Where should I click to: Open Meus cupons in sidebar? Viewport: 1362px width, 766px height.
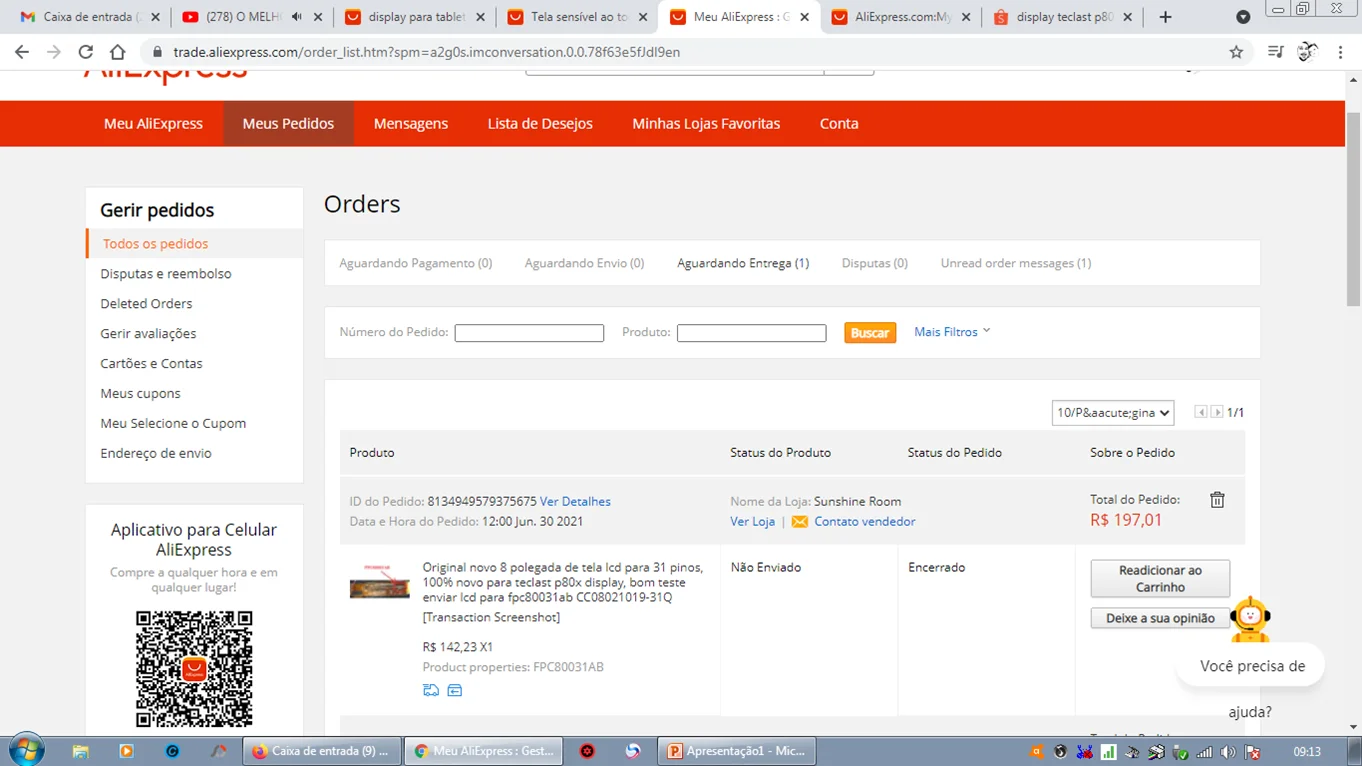(140, 394)
